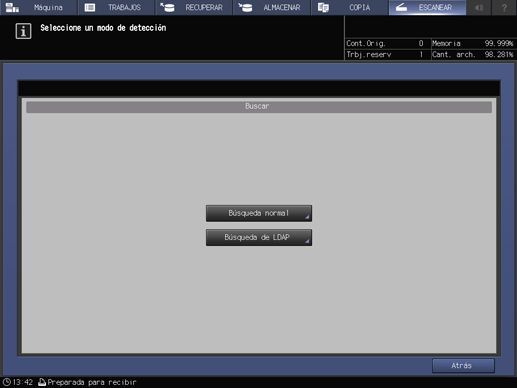Click 'Preparada para recibir' status text
Screen dimensions: 517x388
(x=92, y=382)
